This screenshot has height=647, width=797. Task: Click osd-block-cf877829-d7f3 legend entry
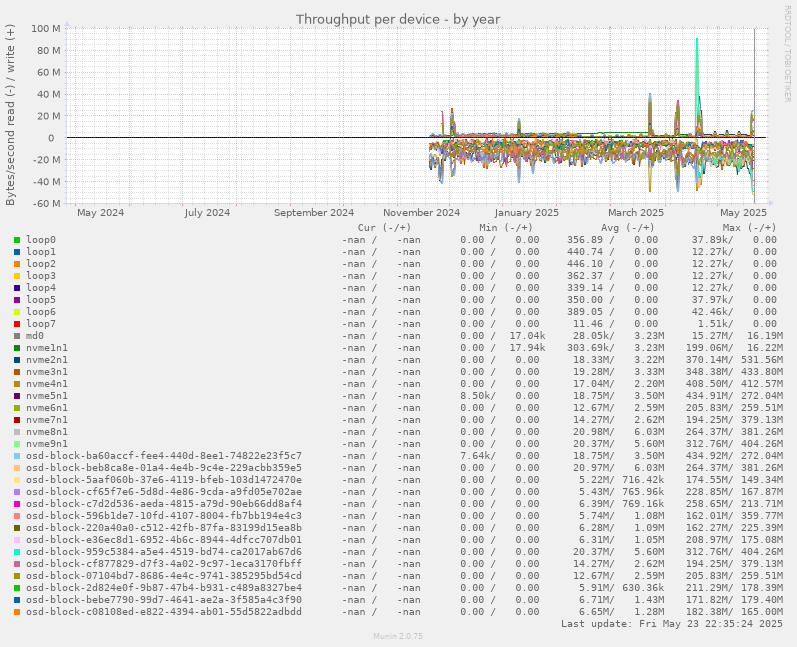point(164,564)
